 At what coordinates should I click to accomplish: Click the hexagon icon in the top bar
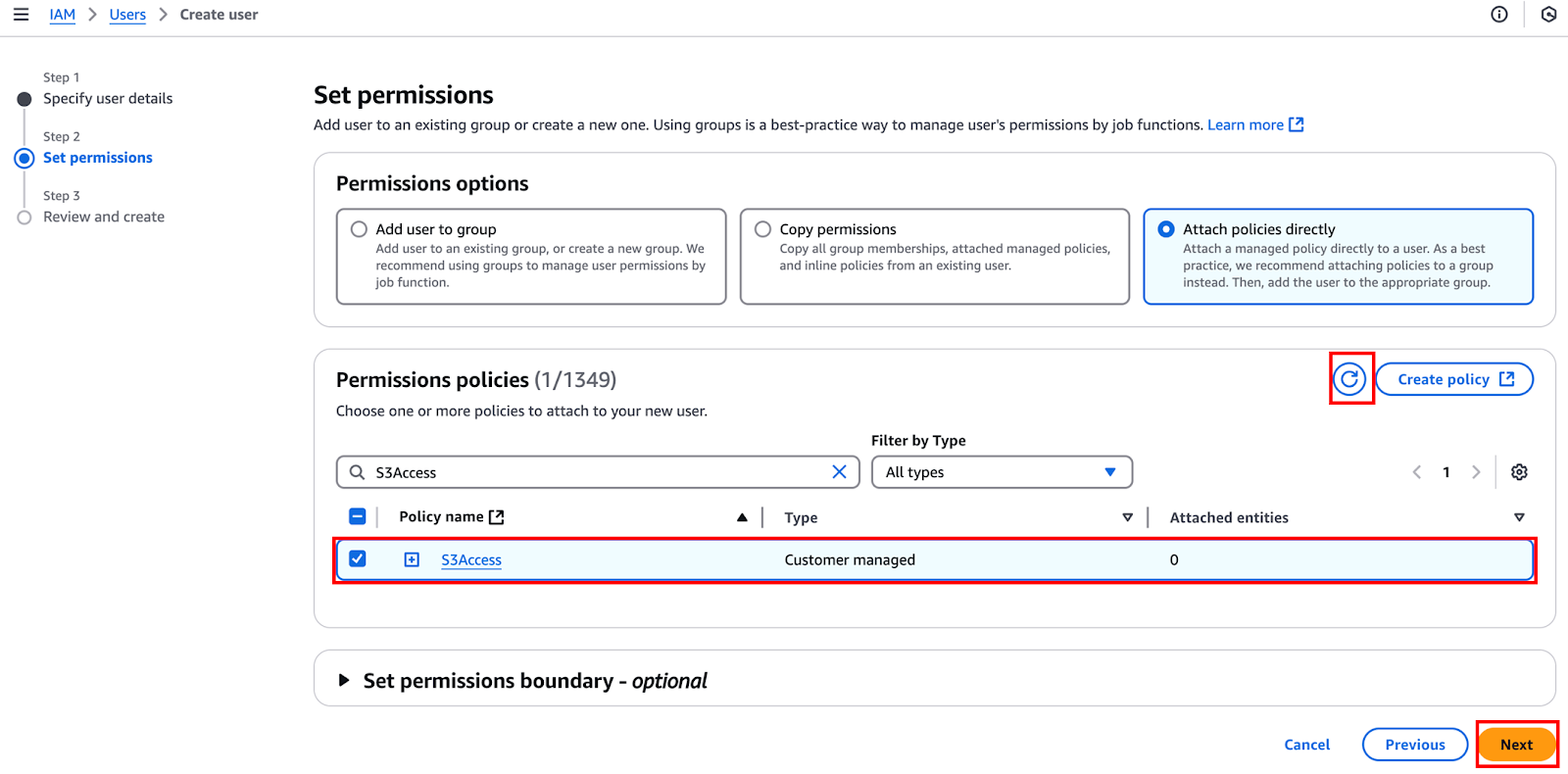(1548, 15)
